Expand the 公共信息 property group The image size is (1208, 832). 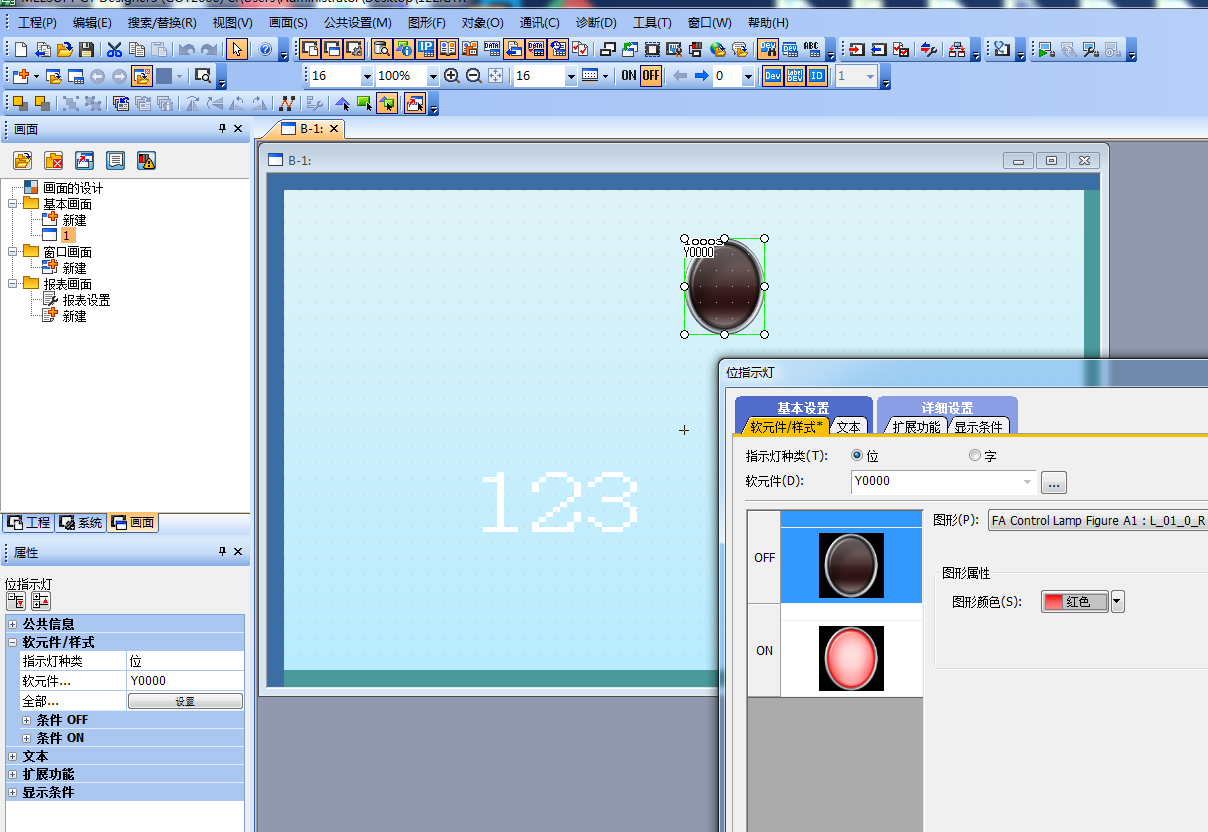coord(12,624)
